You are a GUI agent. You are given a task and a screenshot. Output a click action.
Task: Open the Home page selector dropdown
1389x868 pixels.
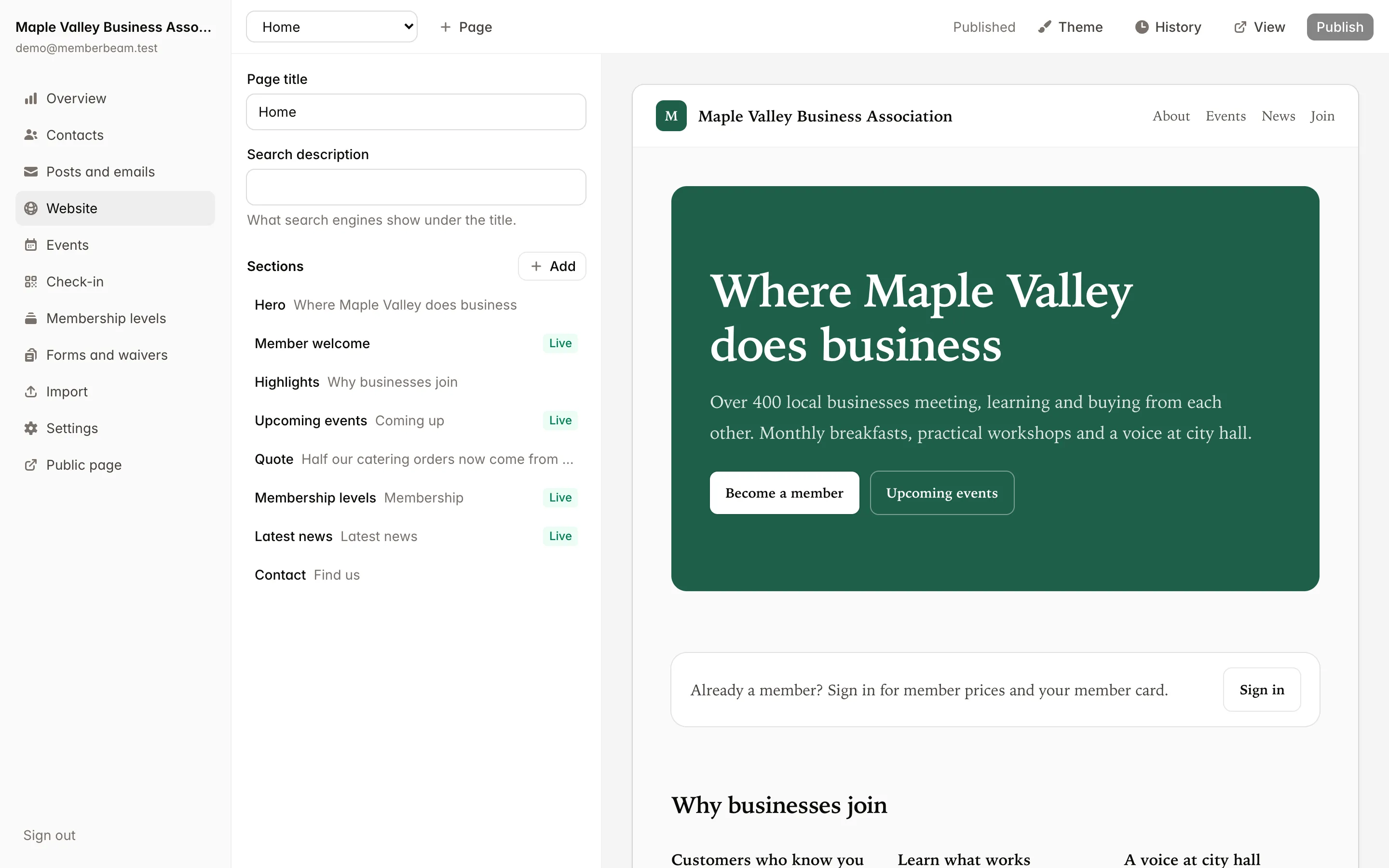[332, 27]
